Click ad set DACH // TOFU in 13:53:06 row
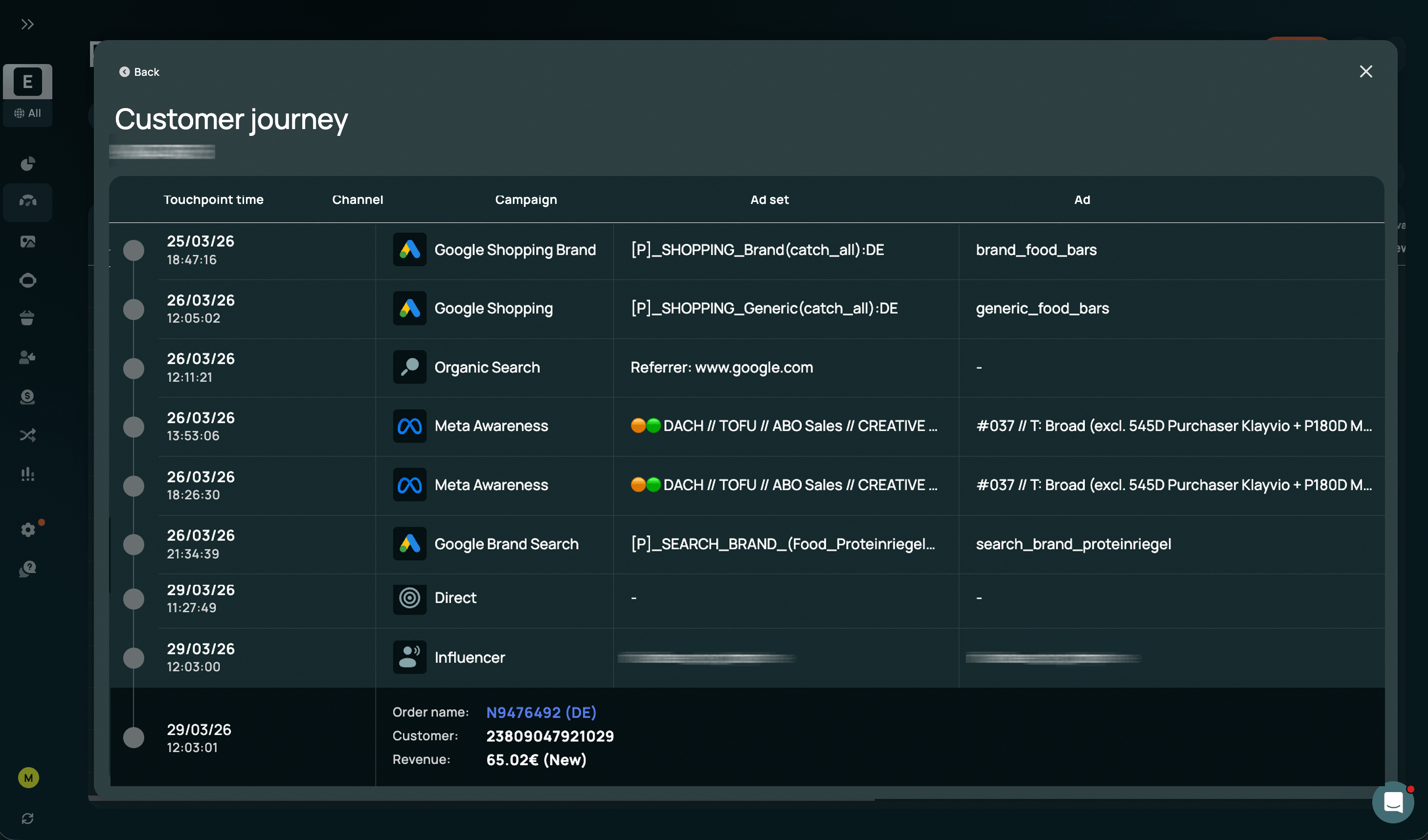This screenshot has height=840, width=1428. (784, 426)
